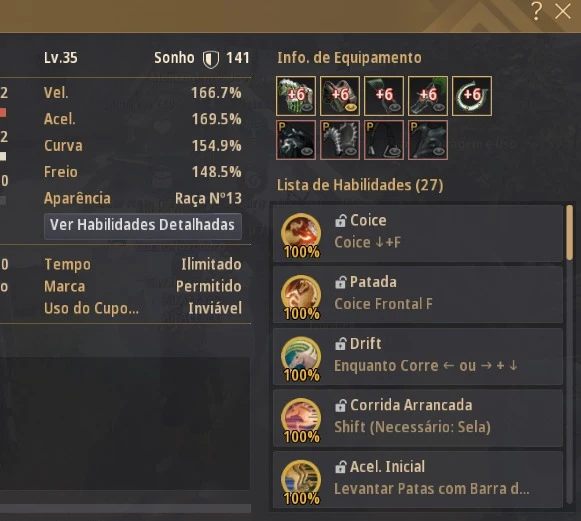Click the spiked pearl armor appearance slot

pos(340,140)
